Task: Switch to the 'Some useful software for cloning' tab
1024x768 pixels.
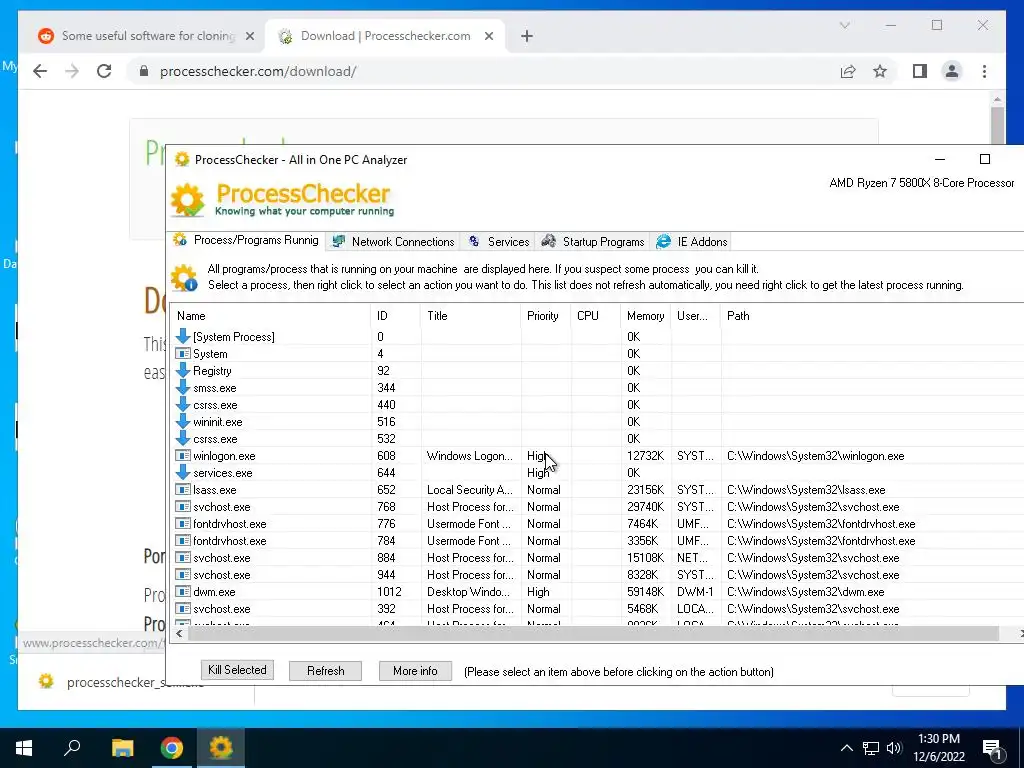Action: [x=147, y=36]
